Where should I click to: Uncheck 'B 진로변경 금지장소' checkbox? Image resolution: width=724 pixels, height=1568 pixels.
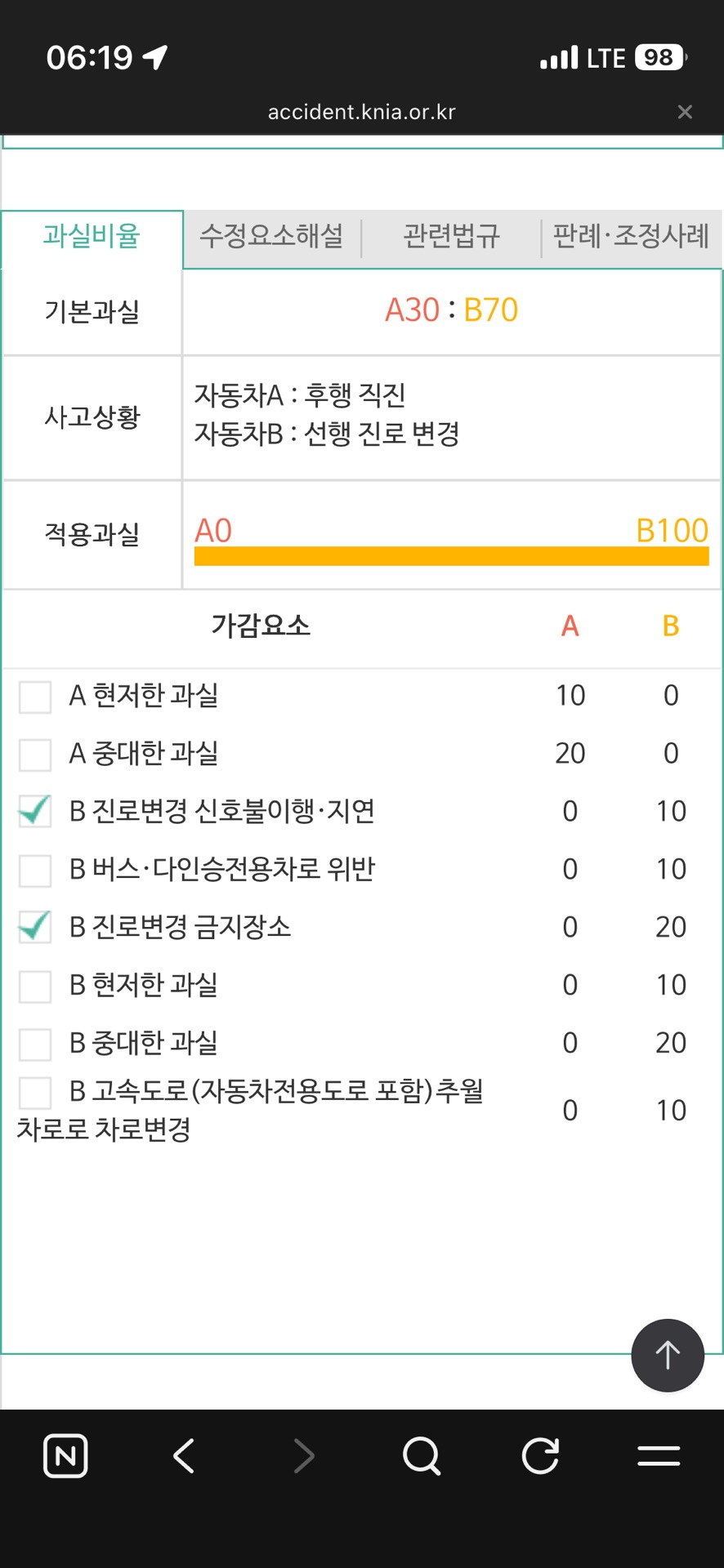(35, 928)
